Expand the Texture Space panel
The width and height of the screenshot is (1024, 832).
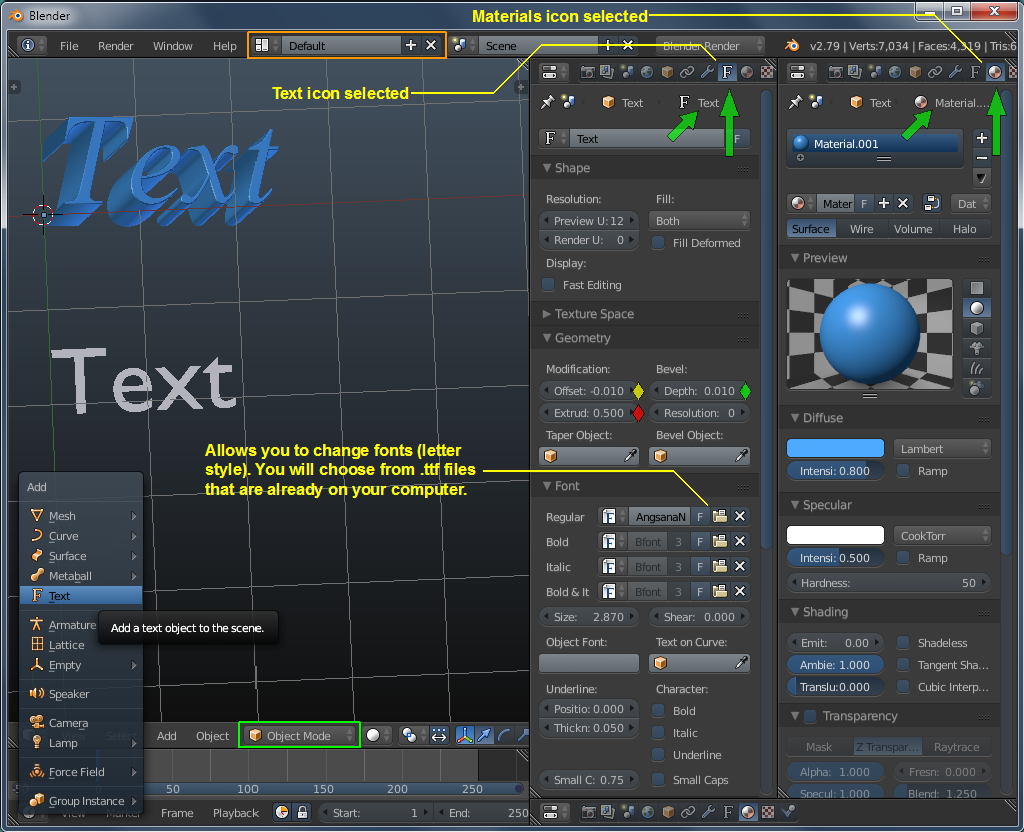coord(547,314)
